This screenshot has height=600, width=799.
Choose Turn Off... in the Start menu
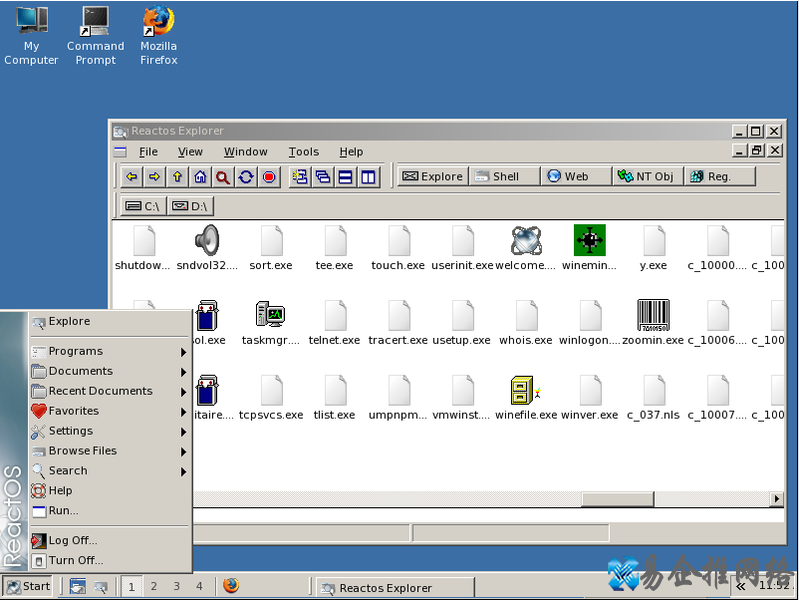point(110,560)
